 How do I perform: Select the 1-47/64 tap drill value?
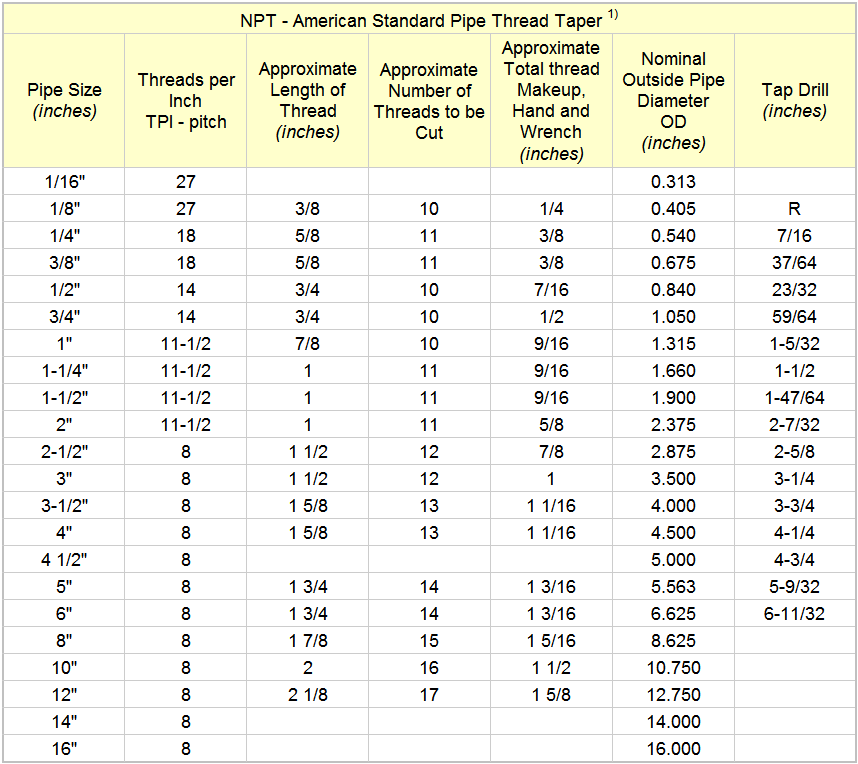pyautogui.click(x=795, y=398)
